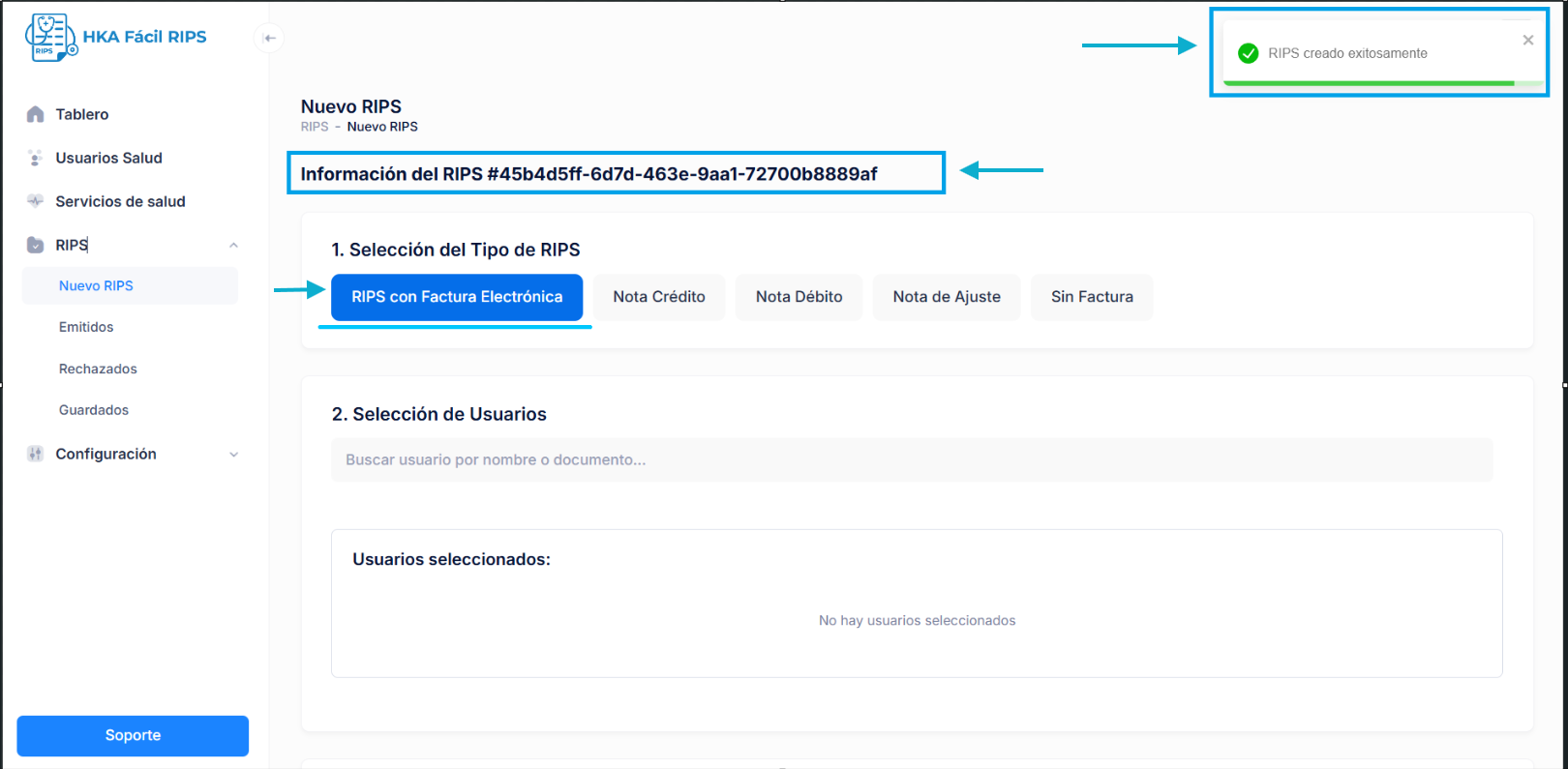Go to Rechazados in the sidebar
This screenshot has height=769, width=1568.
tap(98, 369)
